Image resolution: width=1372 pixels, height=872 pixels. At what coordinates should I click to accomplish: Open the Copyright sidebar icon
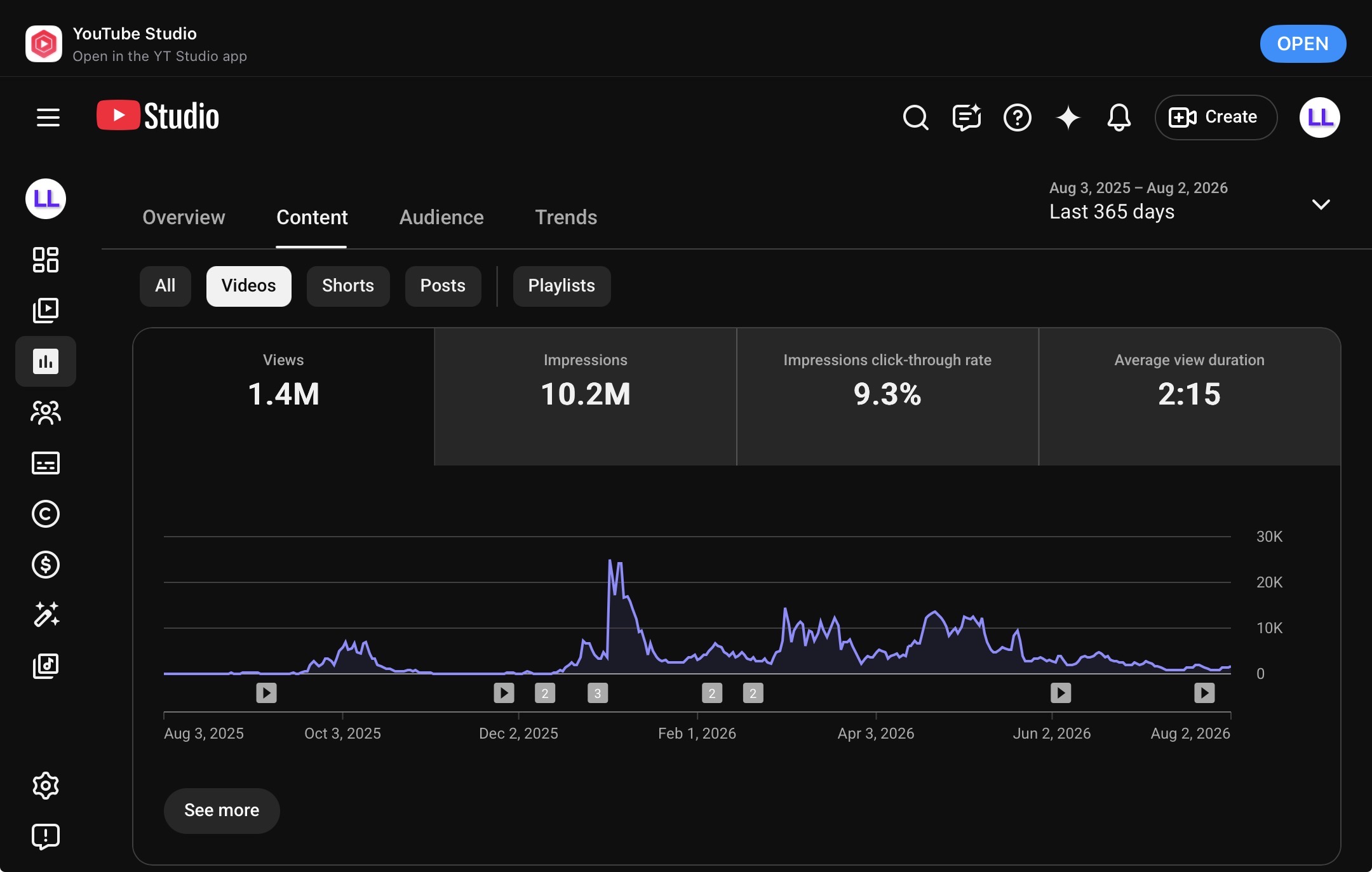(x=46, y=514)
